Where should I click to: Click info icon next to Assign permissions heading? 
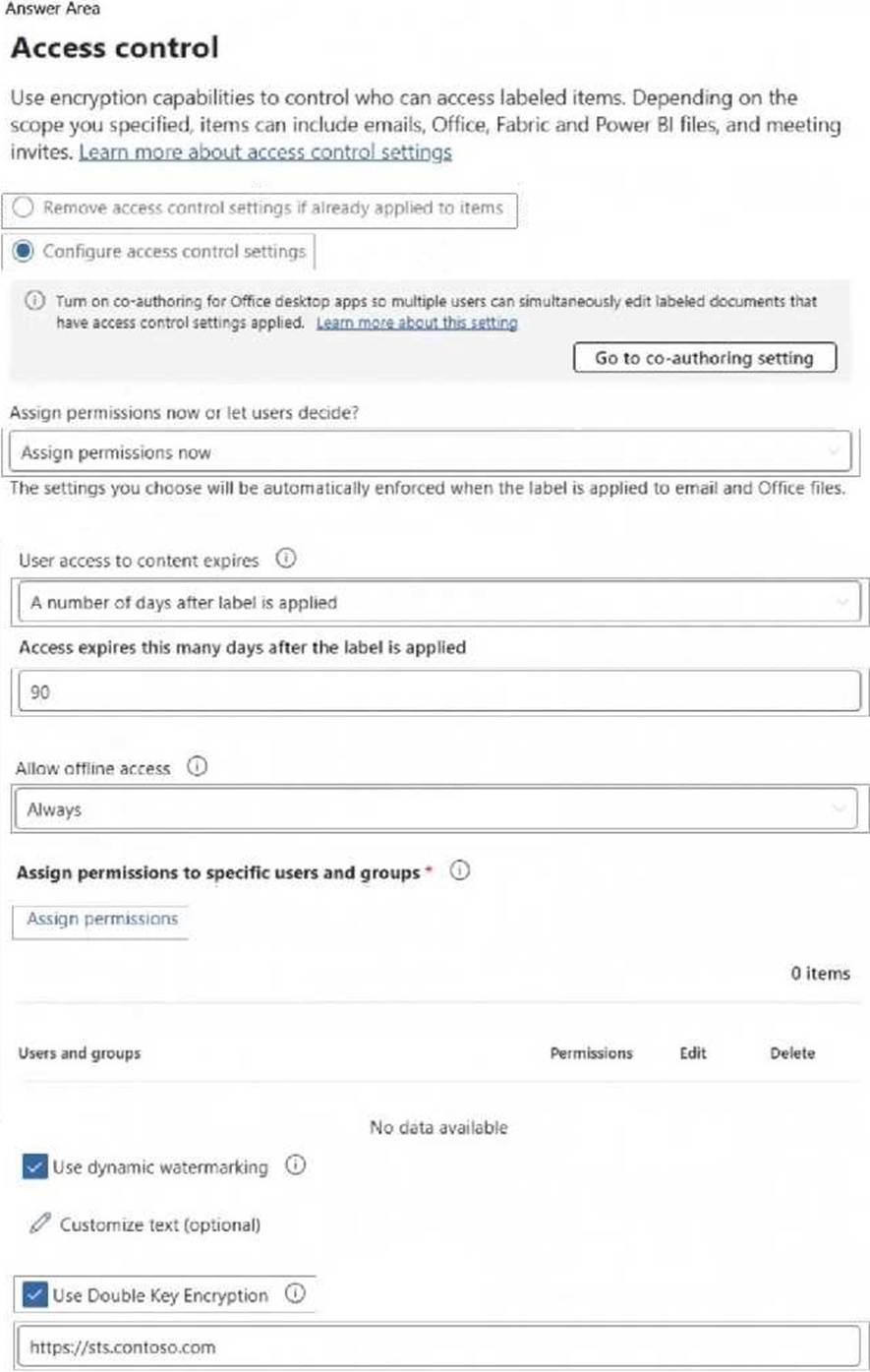[458, 871]
